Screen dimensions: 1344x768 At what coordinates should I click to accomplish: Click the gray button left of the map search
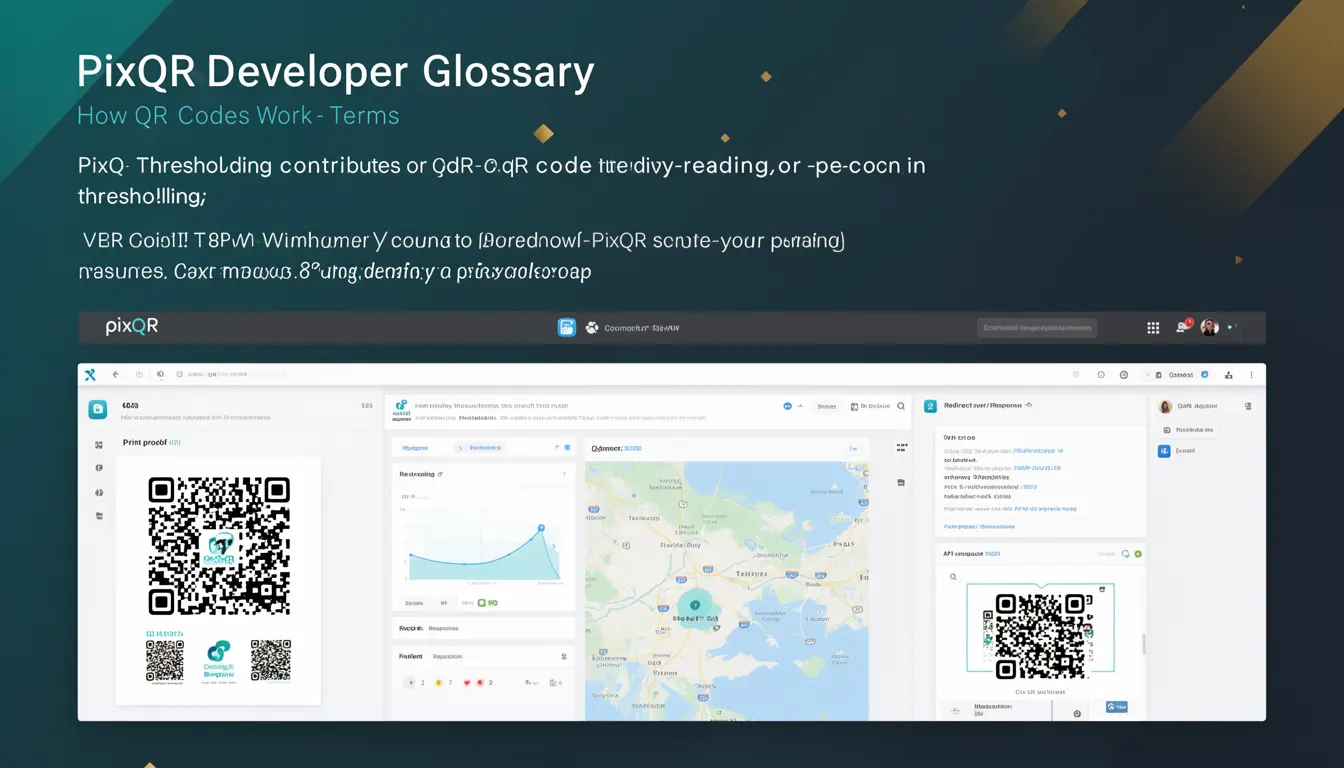pos(826,406)
